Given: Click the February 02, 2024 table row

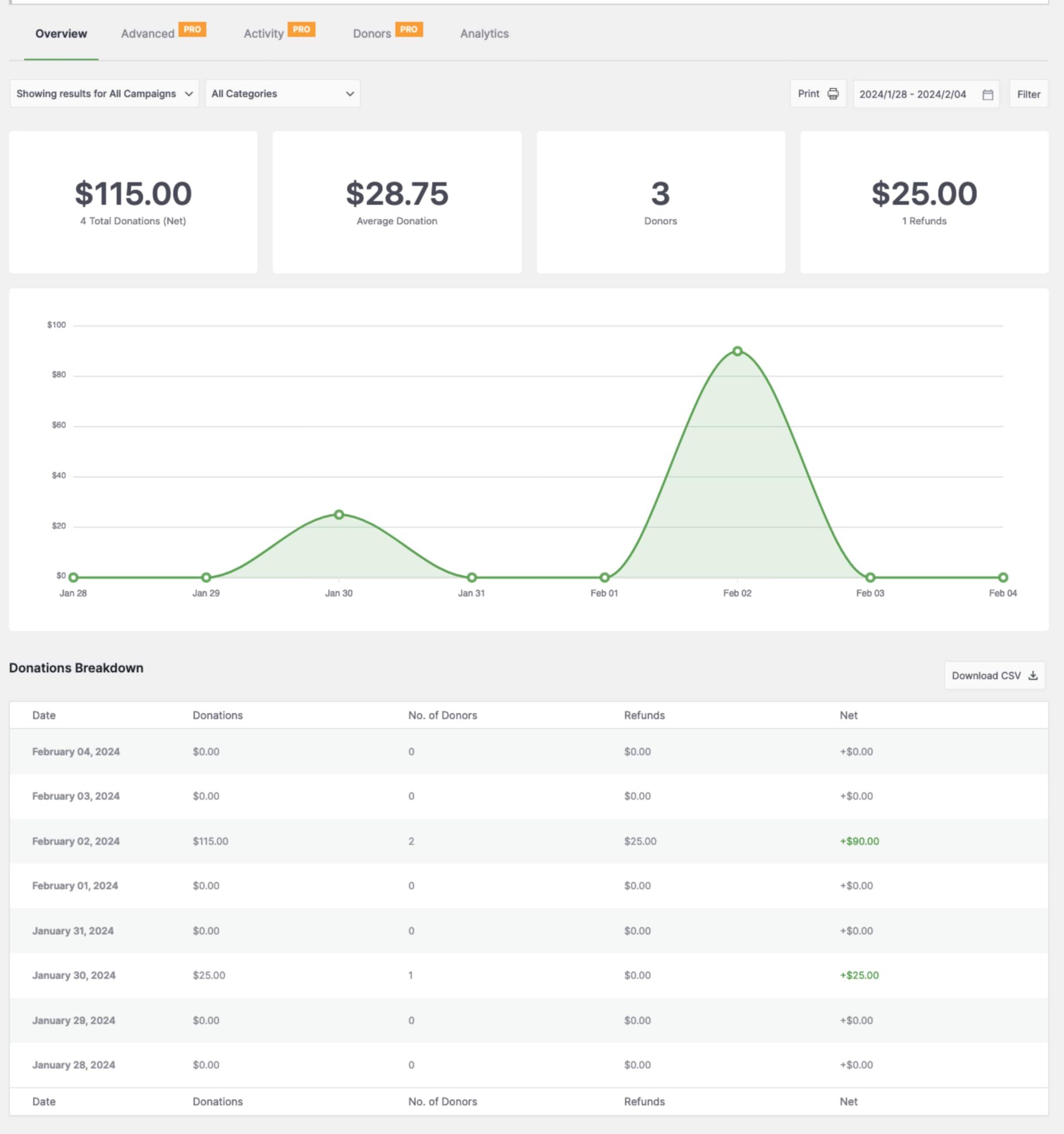Looking at the screenshot, I should click(528, 841).
